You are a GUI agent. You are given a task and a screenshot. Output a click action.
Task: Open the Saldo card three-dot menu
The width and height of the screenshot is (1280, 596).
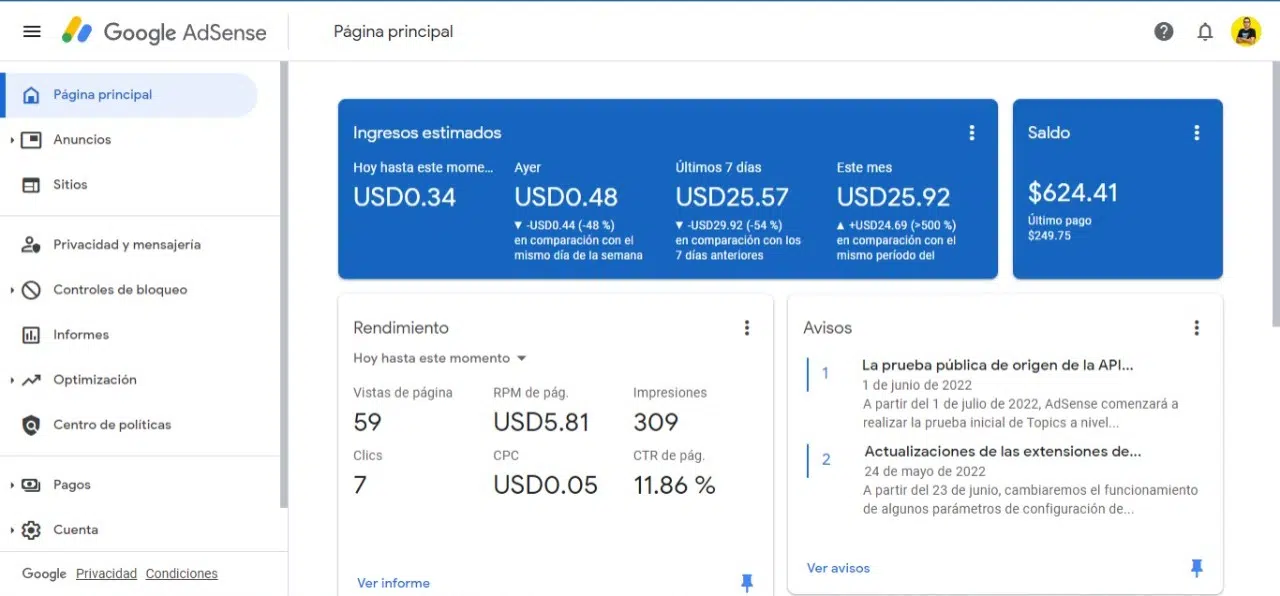click(x=1197, y=133)
